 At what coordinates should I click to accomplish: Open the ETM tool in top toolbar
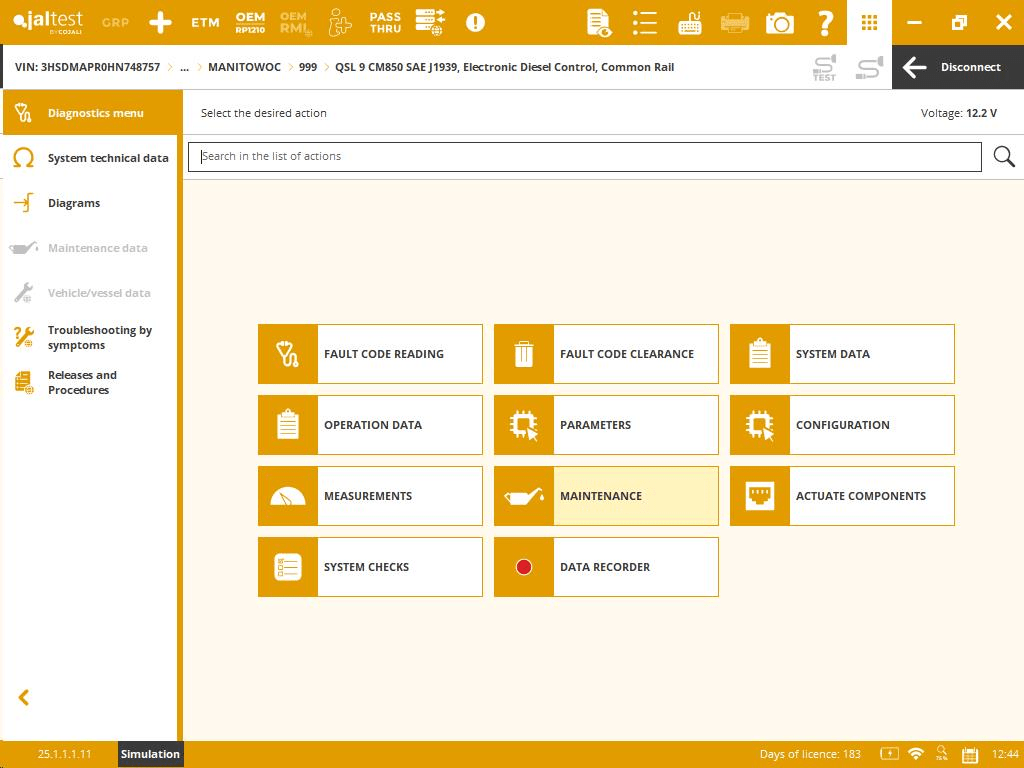(205, 22)
